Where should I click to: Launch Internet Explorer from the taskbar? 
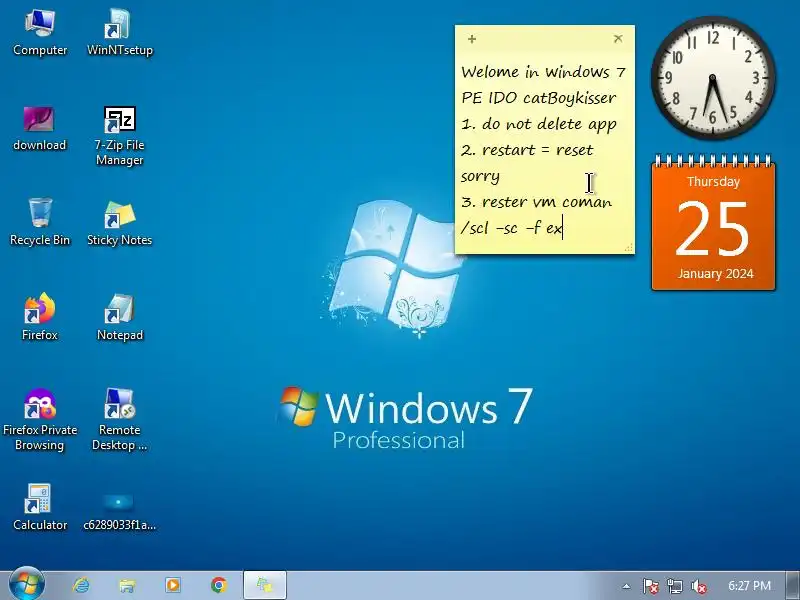(81, 585)
